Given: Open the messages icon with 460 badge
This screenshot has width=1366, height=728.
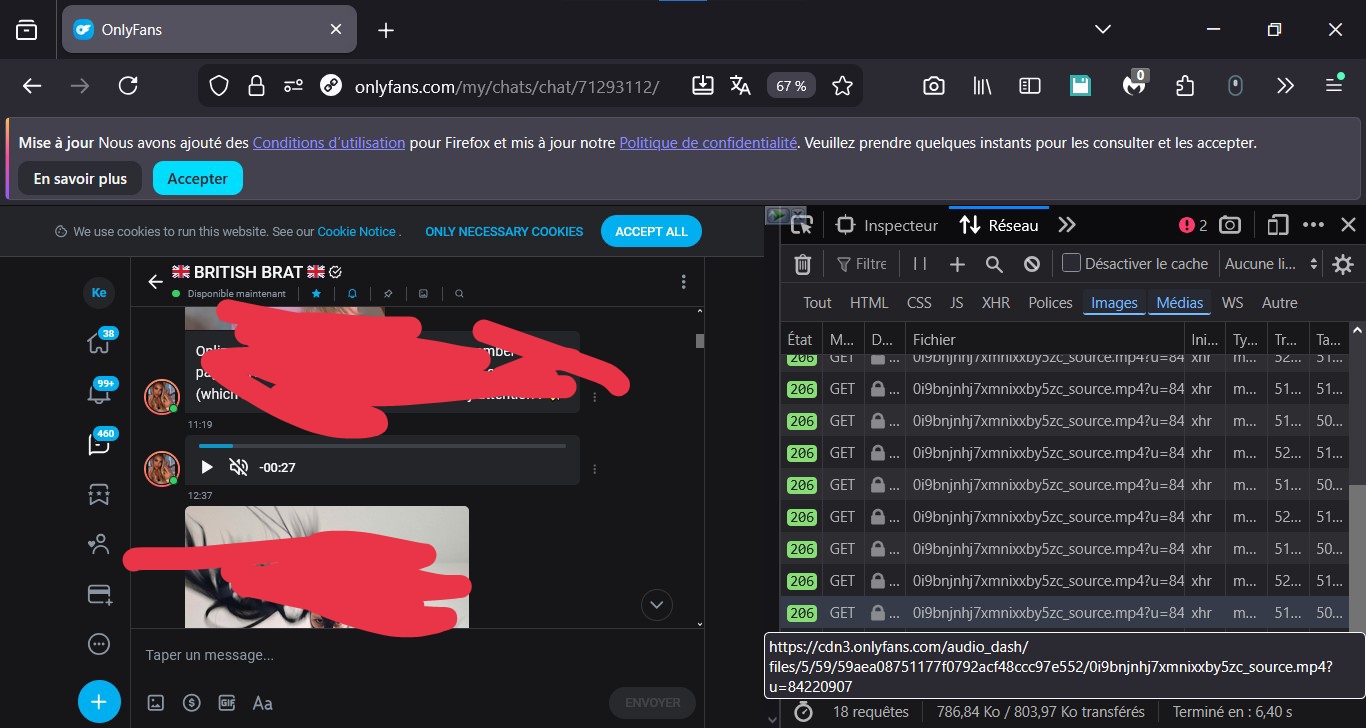Looking at the screenshot, I should (98, 444).
